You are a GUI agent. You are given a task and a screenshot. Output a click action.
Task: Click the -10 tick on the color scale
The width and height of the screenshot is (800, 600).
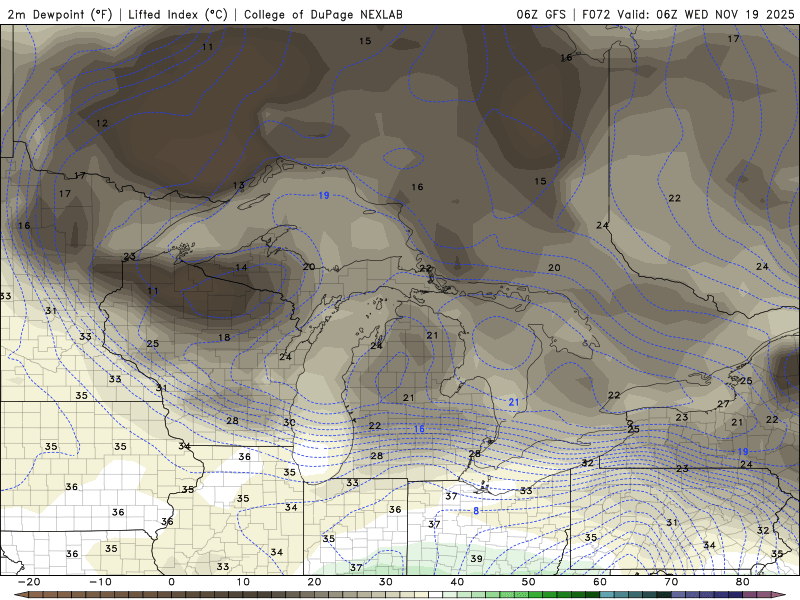100,582
